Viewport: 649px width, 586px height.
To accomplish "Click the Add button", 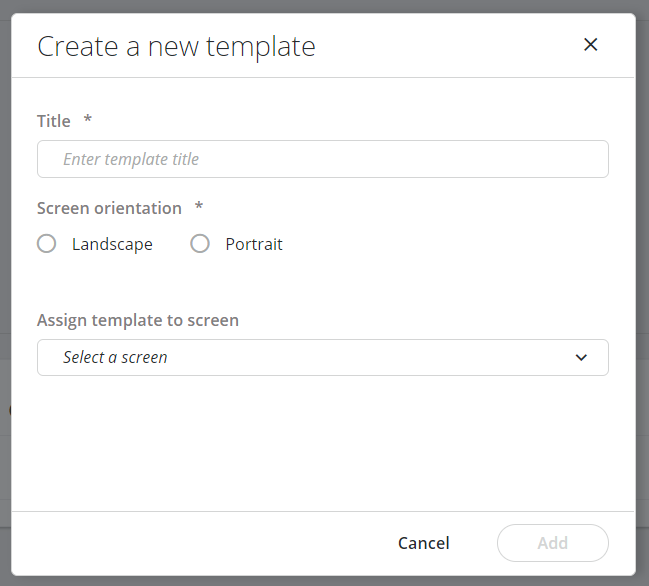I will tap(552, 543).
